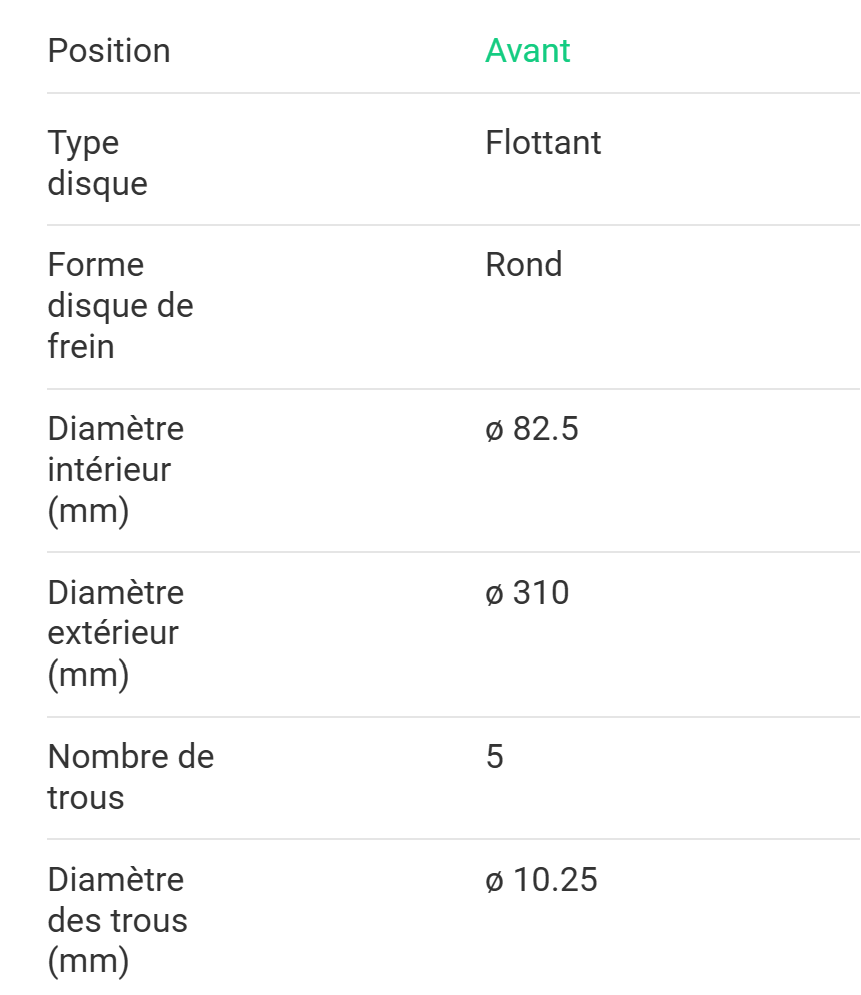Select the Type disque label
The height and width of the screenshot is (995, 861).
click(x=97, y=163)
